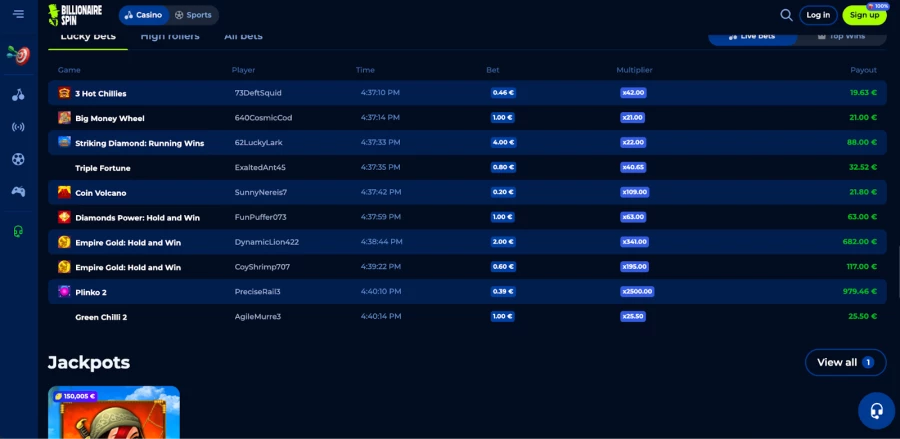Screen dimensions: 900x439
Task: Open Striking Diamond: Running Wins link
Action: (x=139, y=143)
